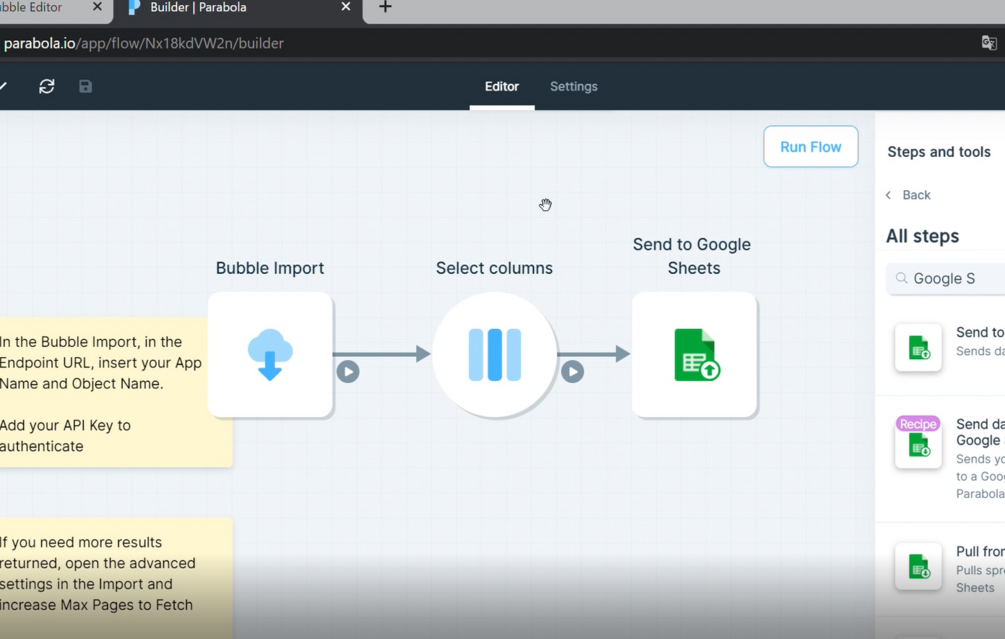Select the Bubble Import step icon
This screenshot has width=1005, height=639.
point(269,354)
